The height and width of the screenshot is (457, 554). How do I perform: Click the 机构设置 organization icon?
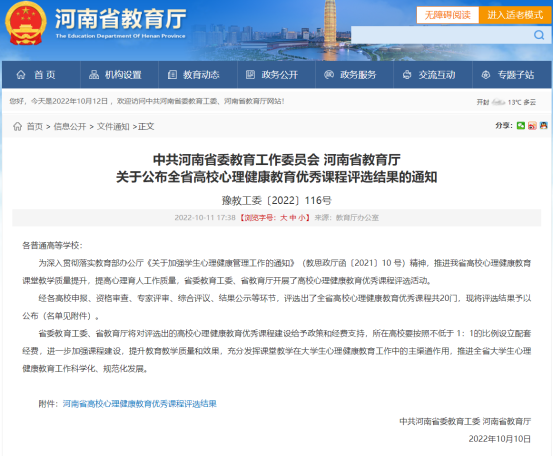pos(94,75)
